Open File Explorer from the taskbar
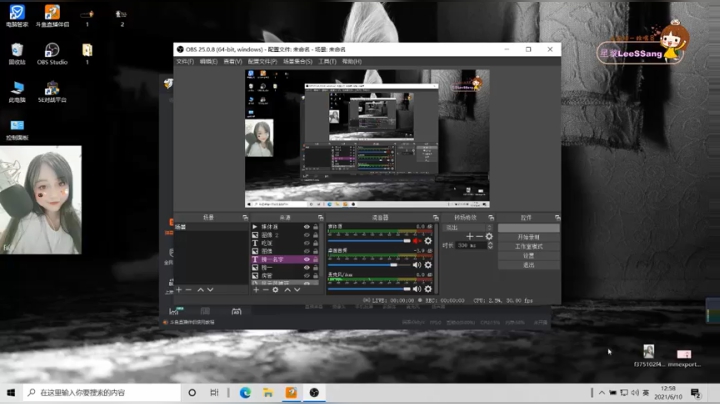Image resolution: width=720 pixels, height=404 pixels. pos(268,393)
